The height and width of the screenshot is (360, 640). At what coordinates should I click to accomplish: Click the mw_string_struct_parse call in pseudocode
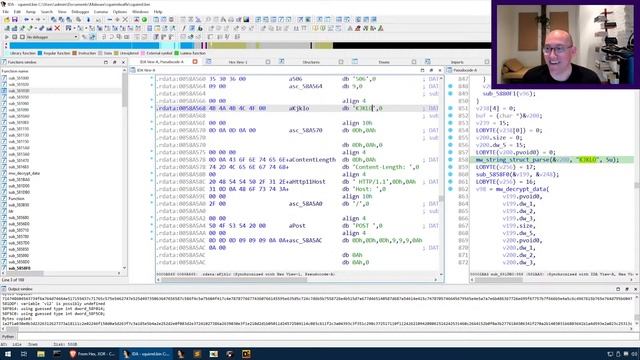[512, 160]
